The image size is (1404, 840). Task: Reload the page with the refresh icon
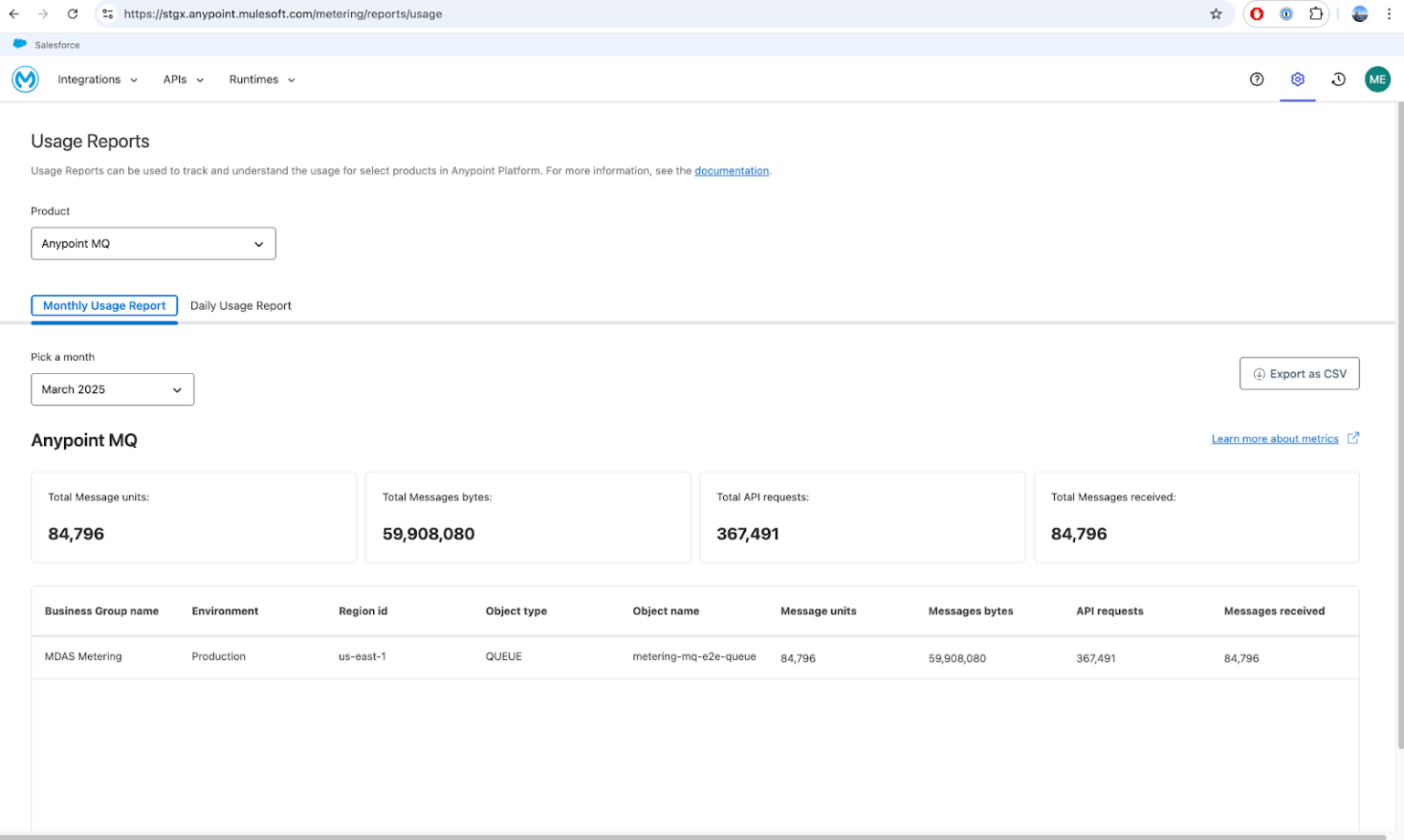click(x=72, y=14)
